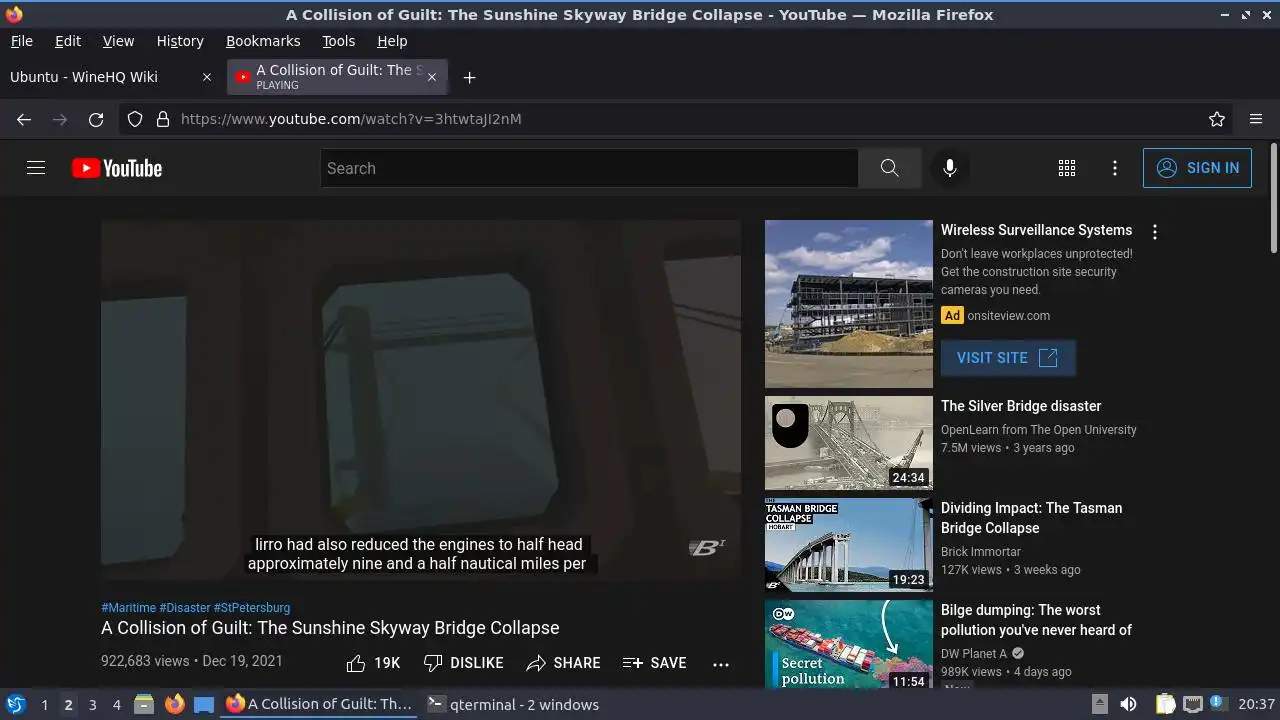Go back in Firefox
The height and width of the screenshot is (720, 1280).
(24, 119)
